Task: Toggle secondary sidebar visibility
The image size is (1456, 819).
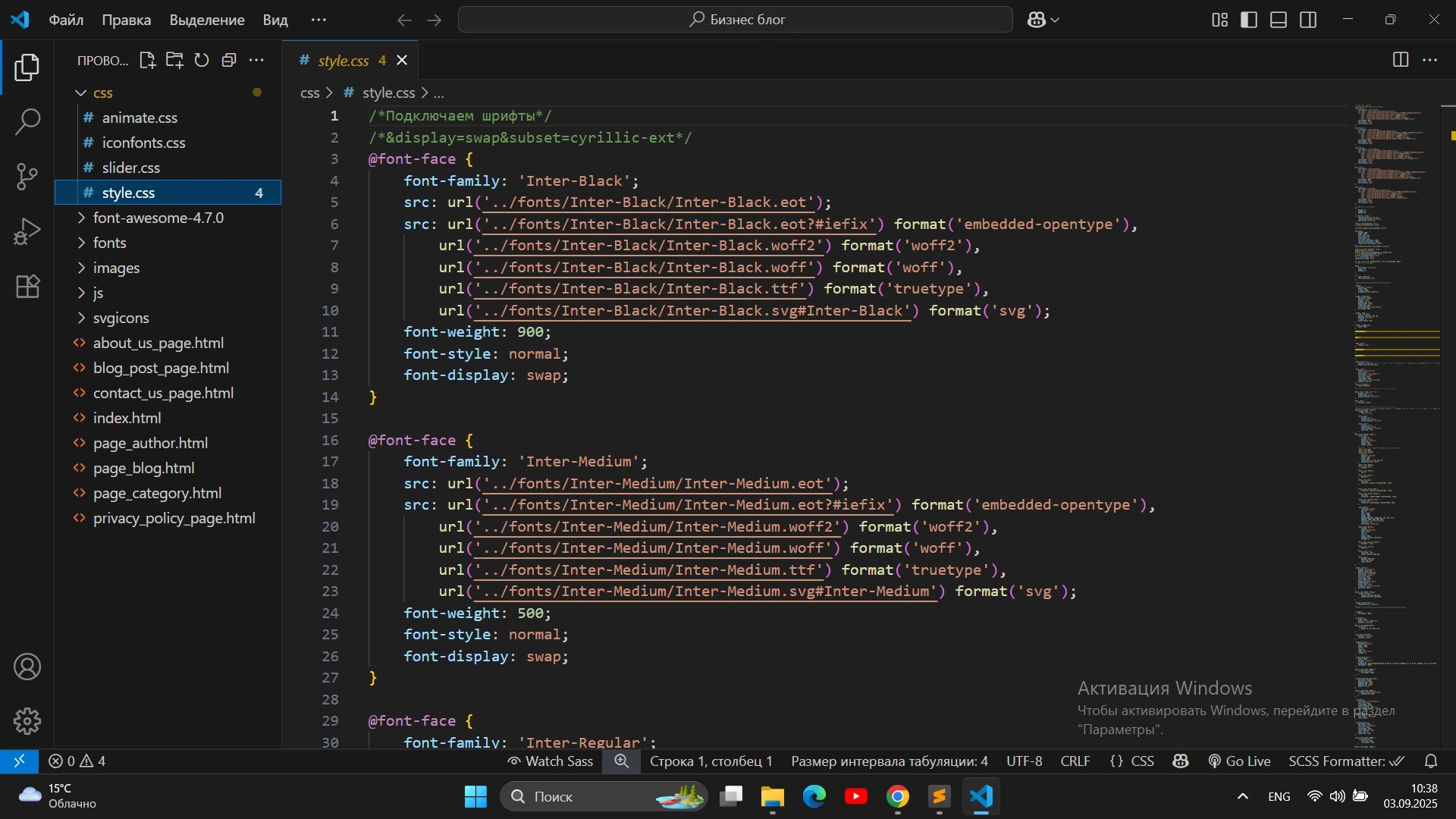Action: [1308, 20]
